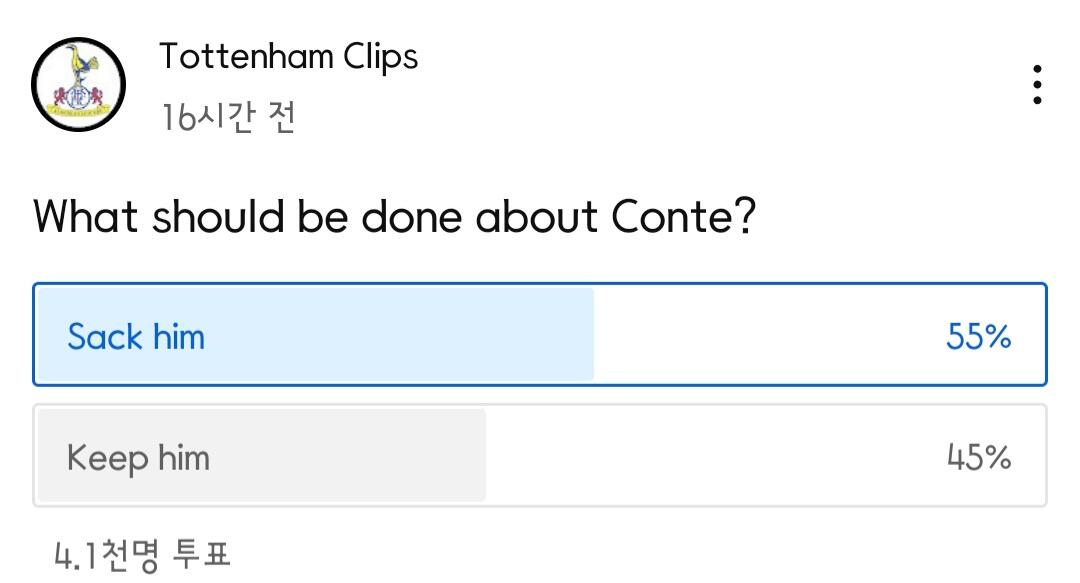Click the 55% result percentage
Screen dimensions: 1080x583
click(x=978, y=337)
